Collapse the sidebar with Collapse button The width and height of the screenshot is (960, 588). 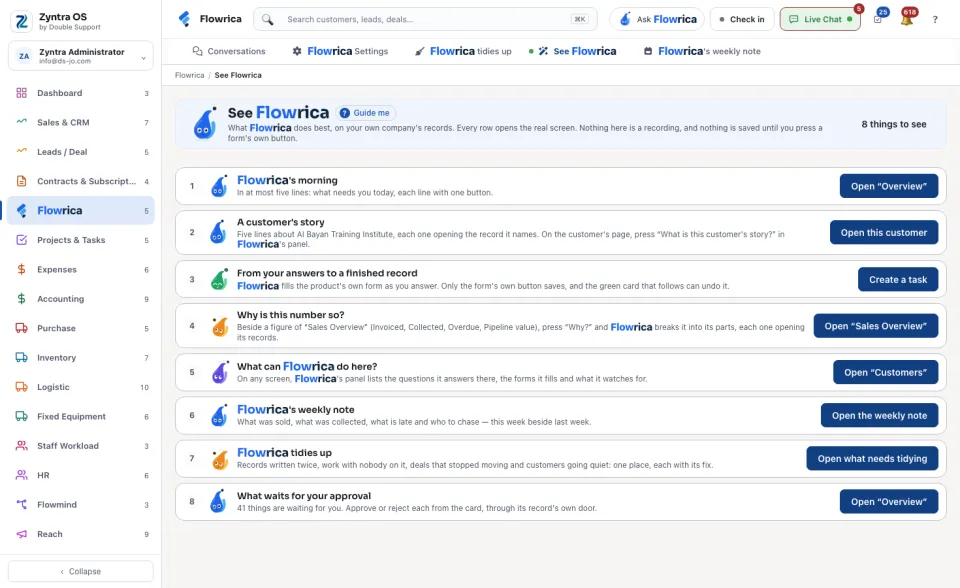[81, 571]
